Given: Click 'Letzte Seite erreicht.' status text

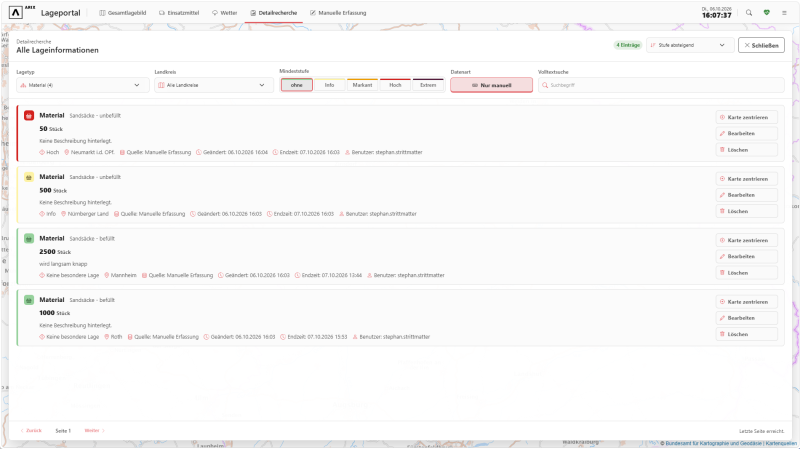Looking at the screenshot, I should pos(761,431).
